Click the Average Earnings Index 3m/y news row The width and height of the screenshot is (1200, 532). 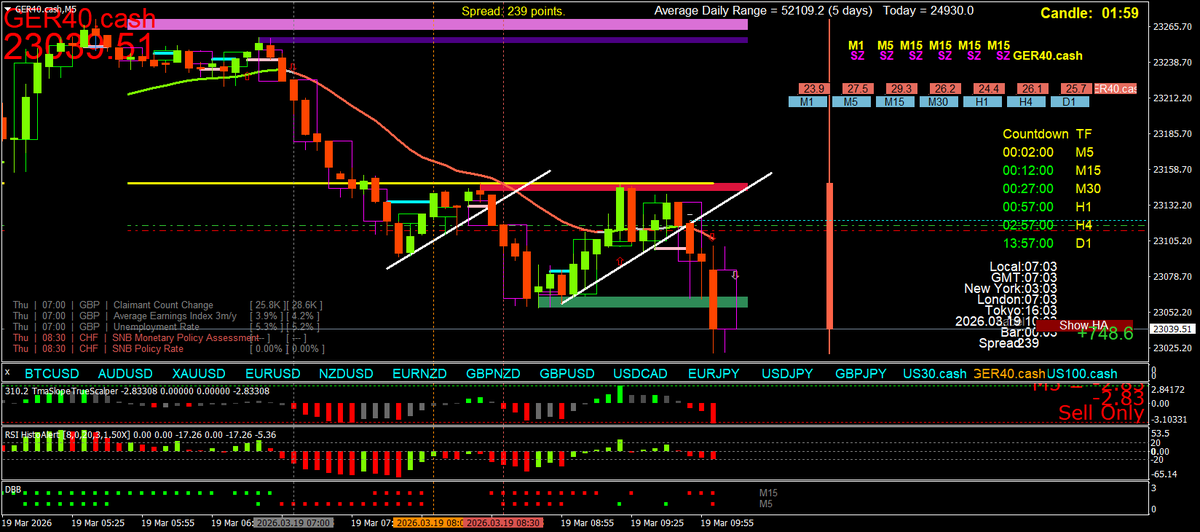pos(165,315)
